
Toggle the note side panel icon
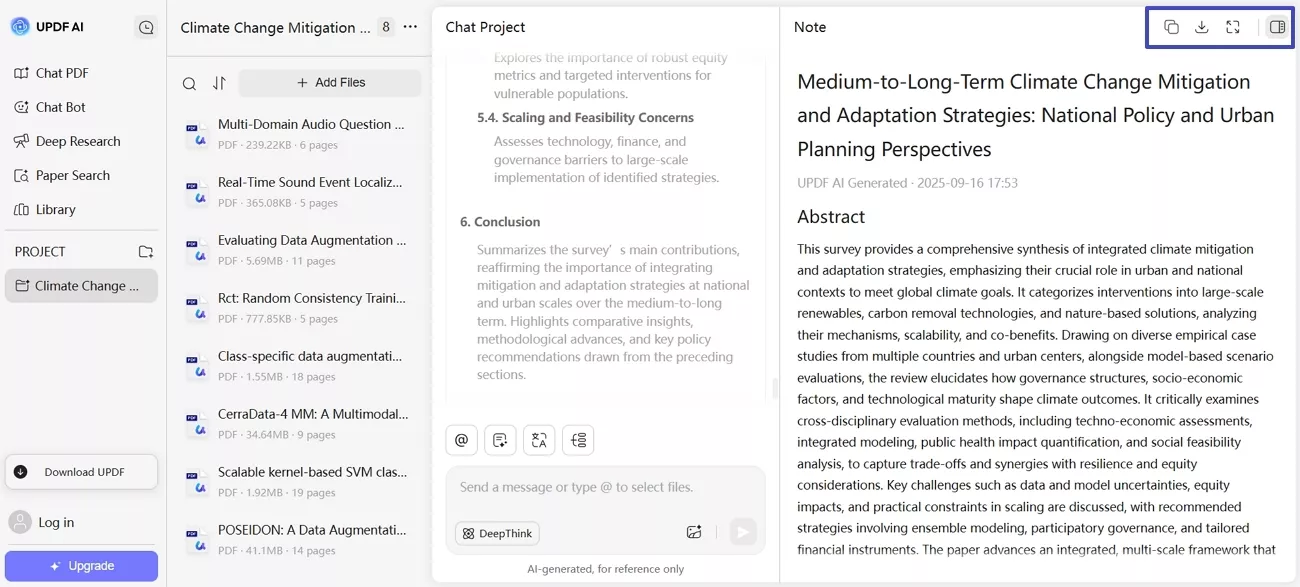pos(1277,27)
